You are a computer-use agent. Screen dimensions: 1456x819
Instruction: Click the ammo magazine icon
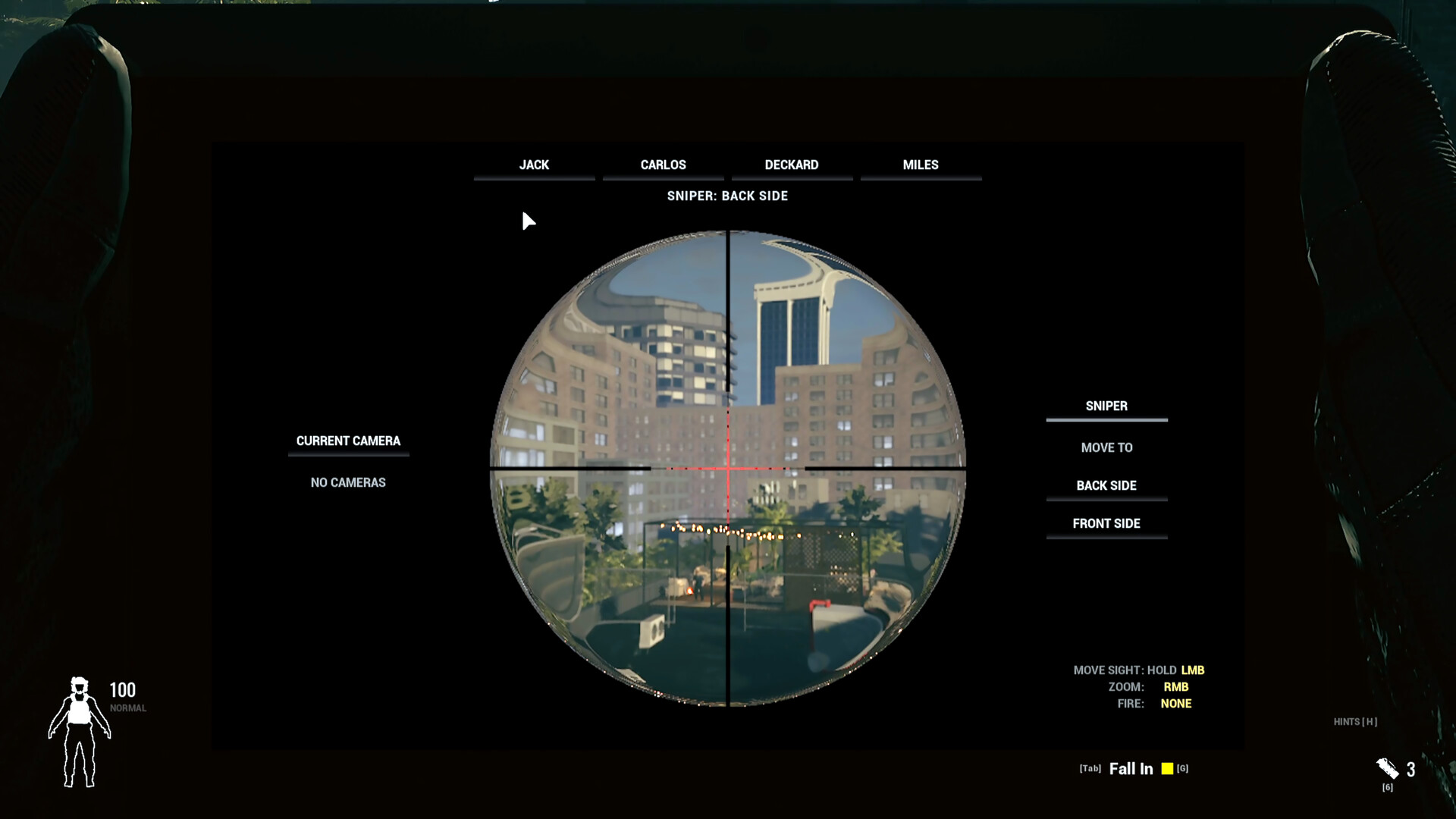click(x=1388, y=767)
